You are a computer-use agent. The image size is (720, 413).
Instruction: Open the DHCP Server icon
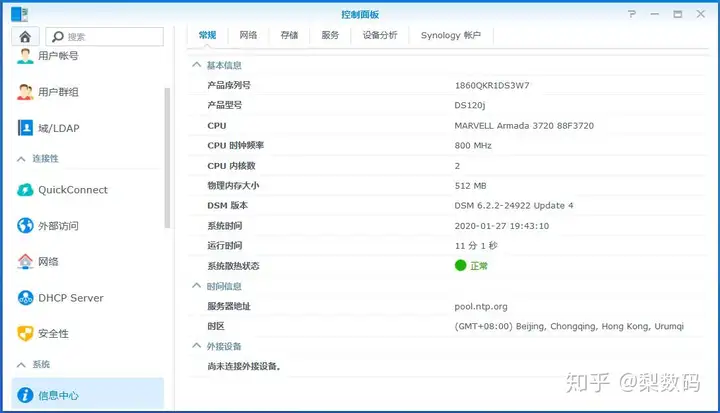click(25, 298)
